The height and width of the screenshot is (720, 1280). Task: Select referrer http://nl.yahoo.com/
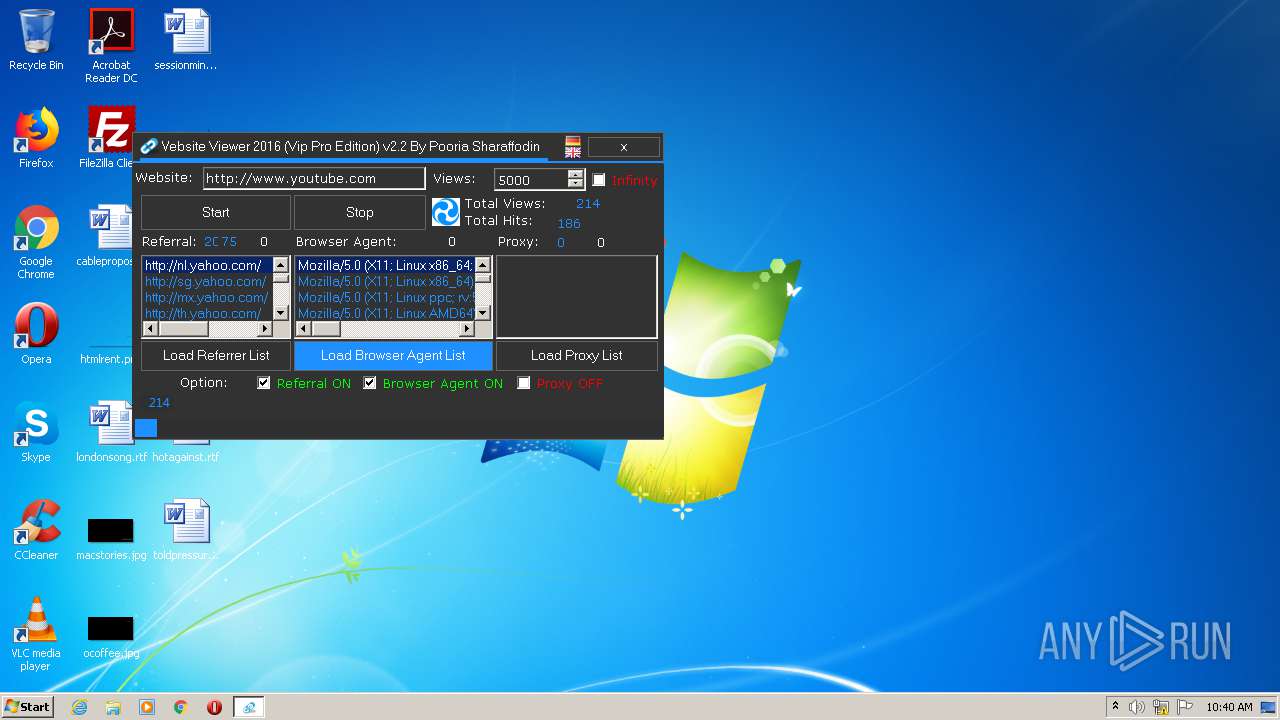pyautogui.click(x=207, y=265)
